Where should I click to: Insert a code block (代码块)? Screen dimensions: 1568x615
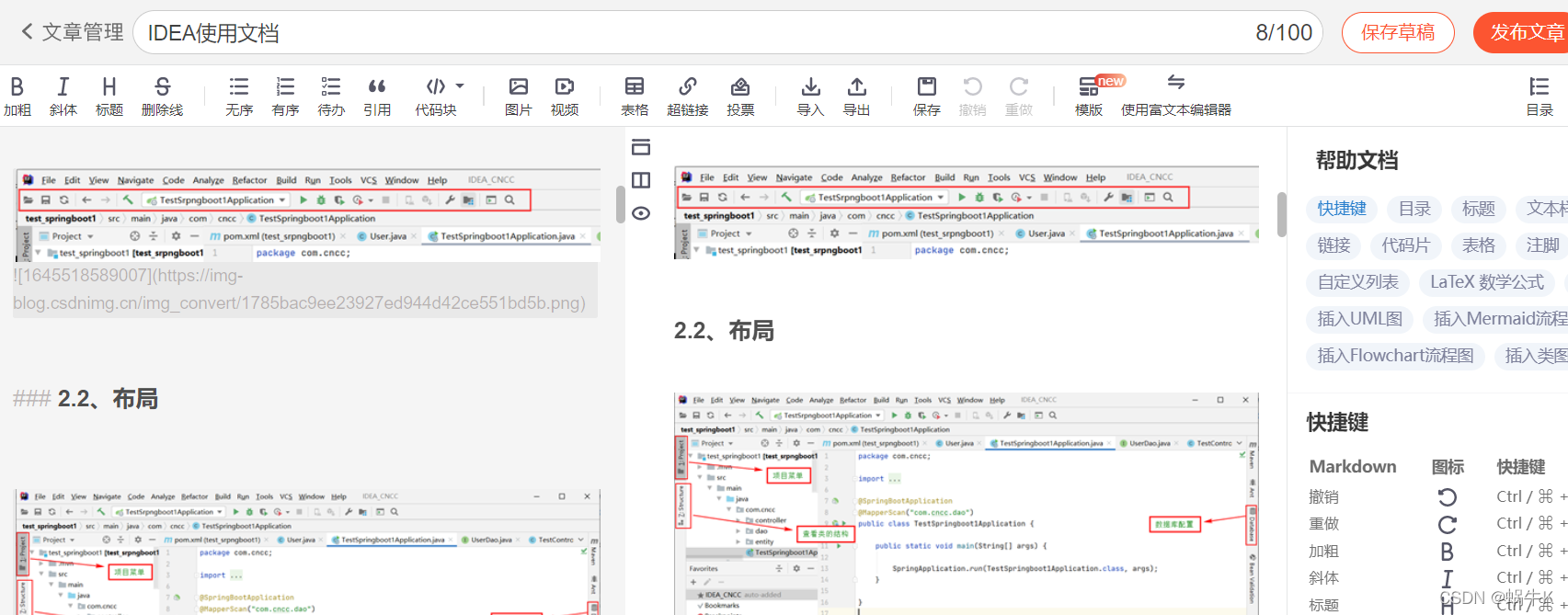click(x=436, y=97)
